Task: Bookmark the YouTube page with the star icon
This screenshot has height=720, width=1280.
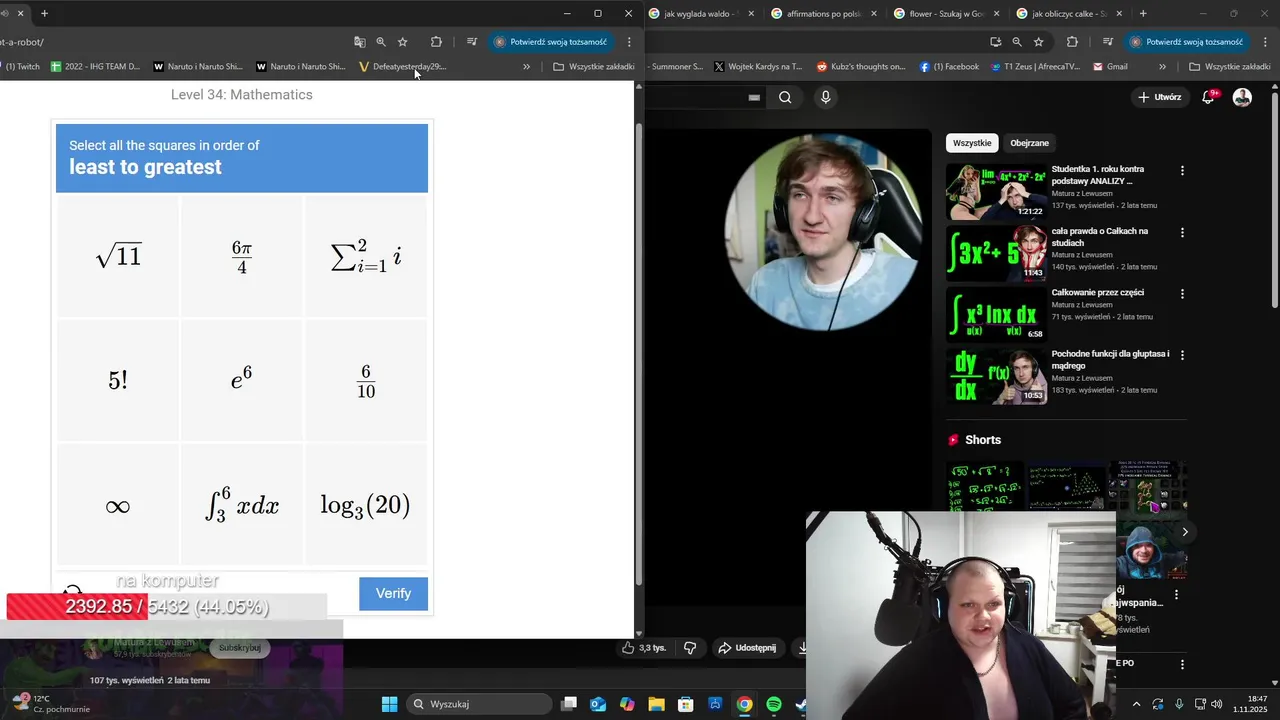Action: coord(1039,42)
